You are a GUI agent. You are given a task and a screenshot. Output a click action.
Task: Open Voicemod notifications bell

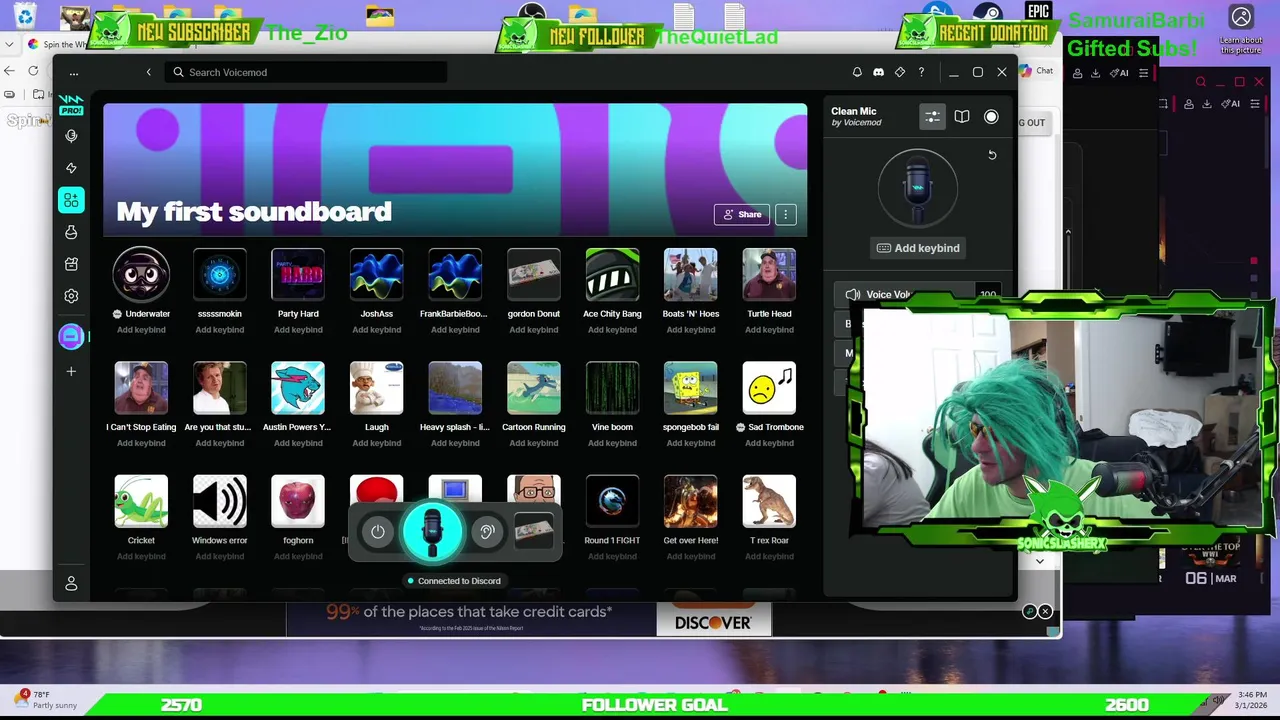point(857,72)
